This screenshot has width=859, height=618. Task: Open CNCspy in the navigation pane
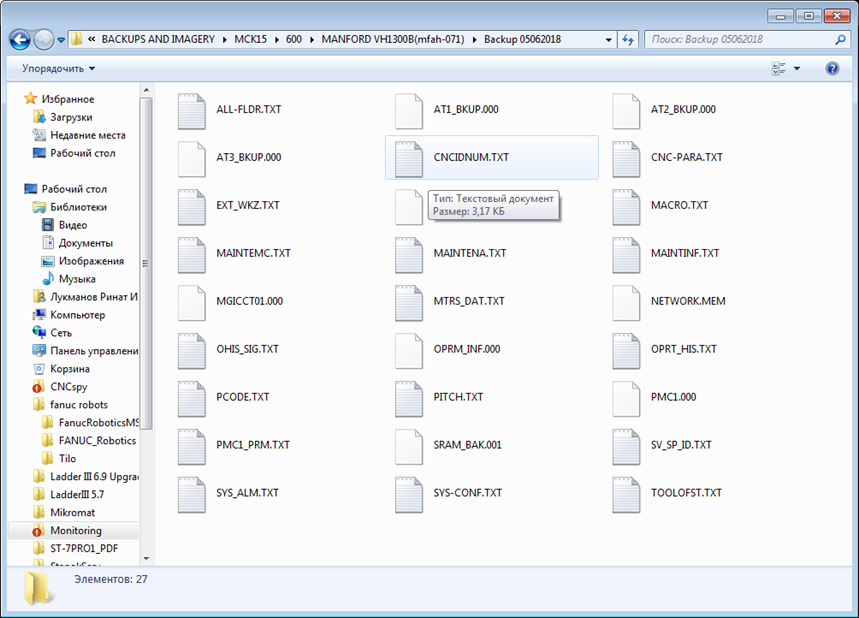[68, 386]
